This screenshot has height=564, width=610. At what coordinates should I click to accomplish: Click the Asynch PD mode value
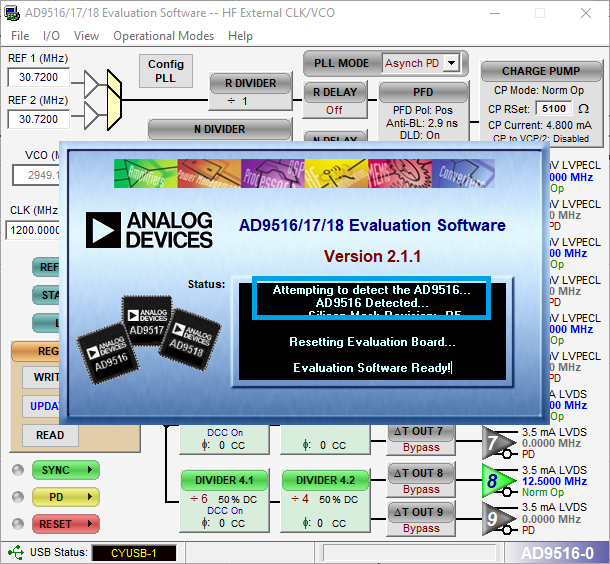coord(412,63)
